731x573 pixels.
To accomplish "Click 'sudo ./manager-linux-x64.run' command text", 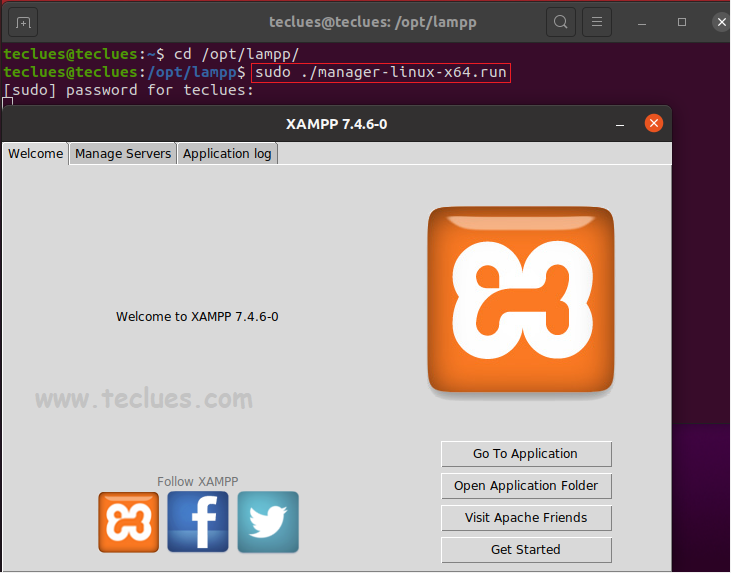I will 381,72.
